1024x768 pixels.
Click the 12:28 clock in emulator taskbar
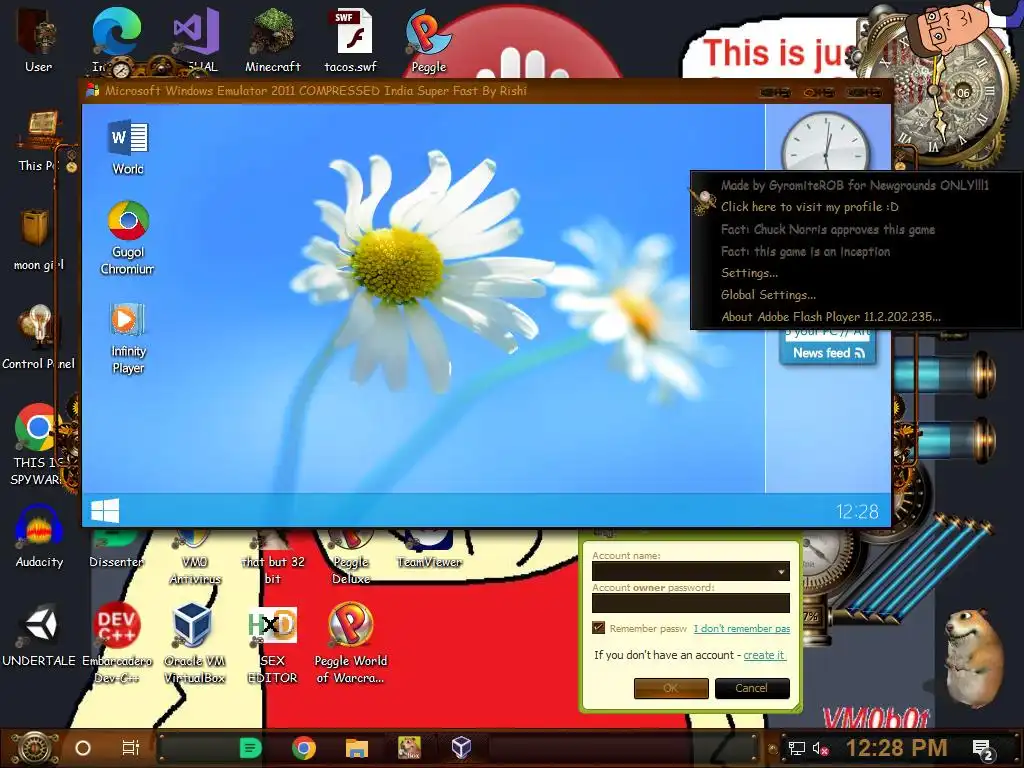pyautogui.click(x=857, y=511)
